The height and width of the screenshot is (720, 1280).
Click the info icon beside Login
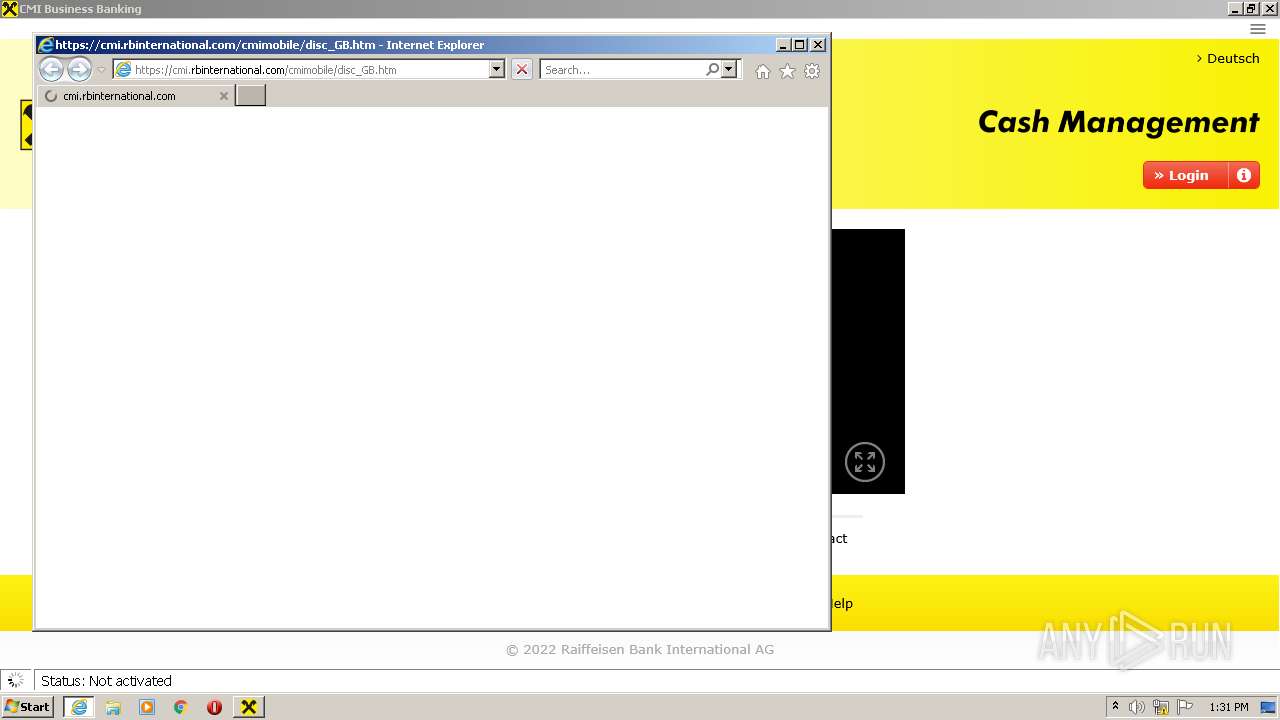pos(1244,175)
